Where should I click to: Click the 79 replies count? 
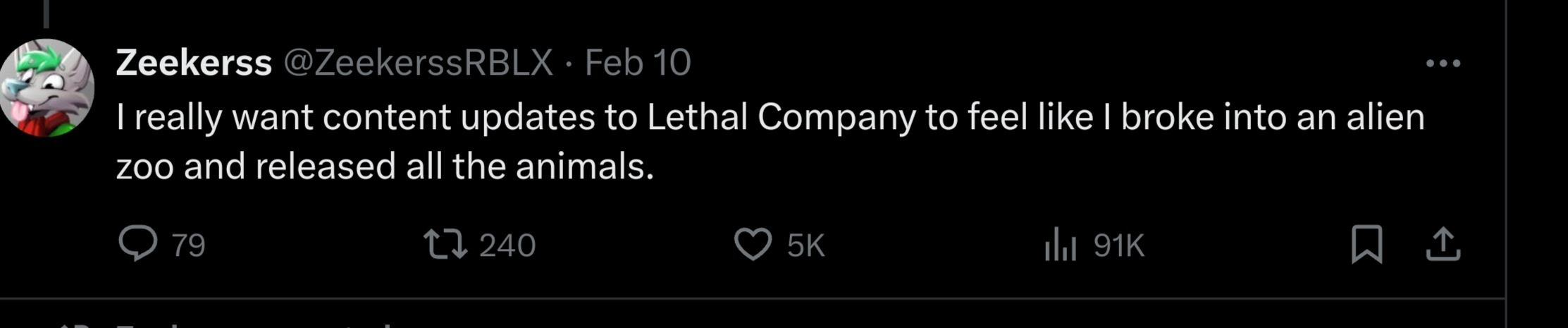[188, 245]
